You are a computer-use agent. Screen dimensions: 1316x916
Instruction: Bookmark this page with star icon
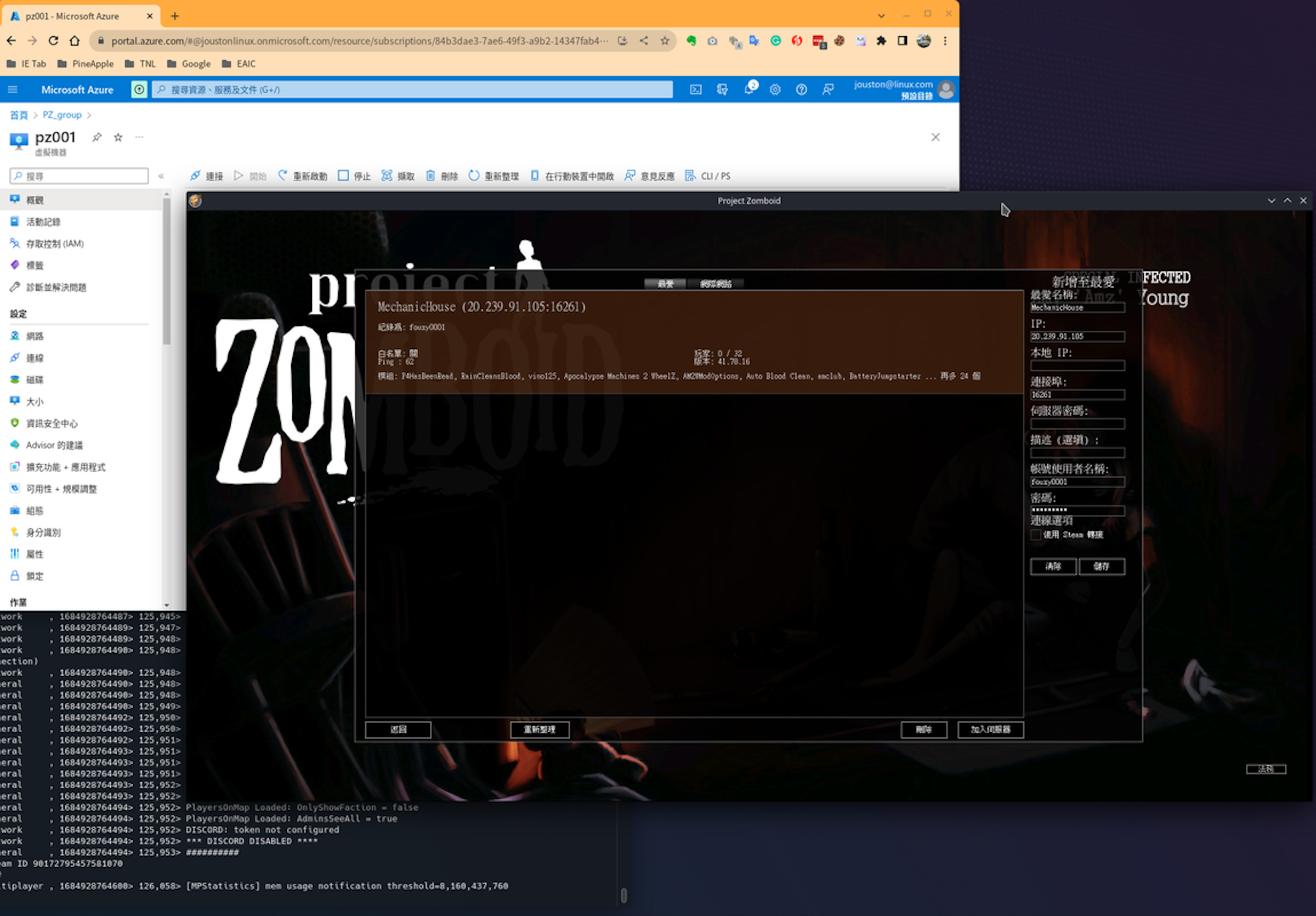[665, 41]
